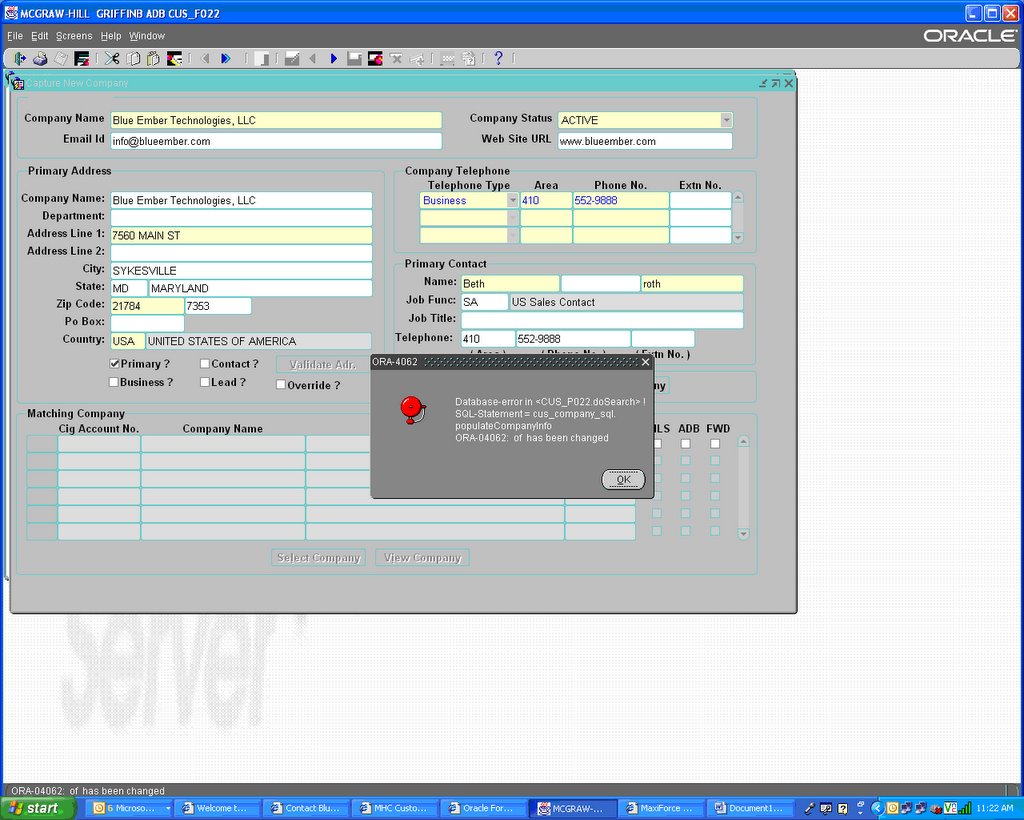Click the Paste clipboard icon

point(153,59)
